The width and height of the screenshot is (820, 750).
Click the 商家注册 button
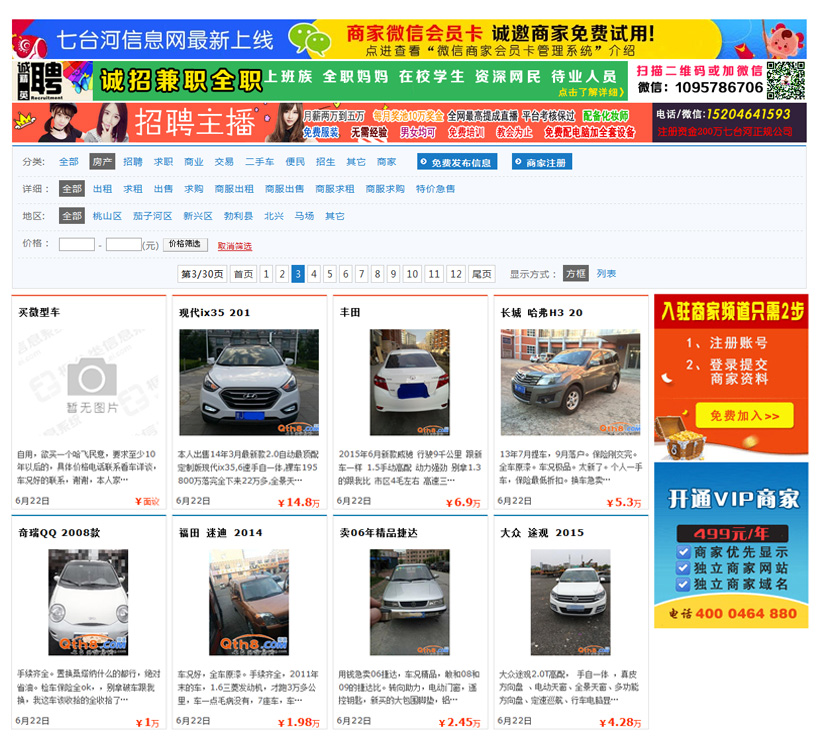[541, 162]
